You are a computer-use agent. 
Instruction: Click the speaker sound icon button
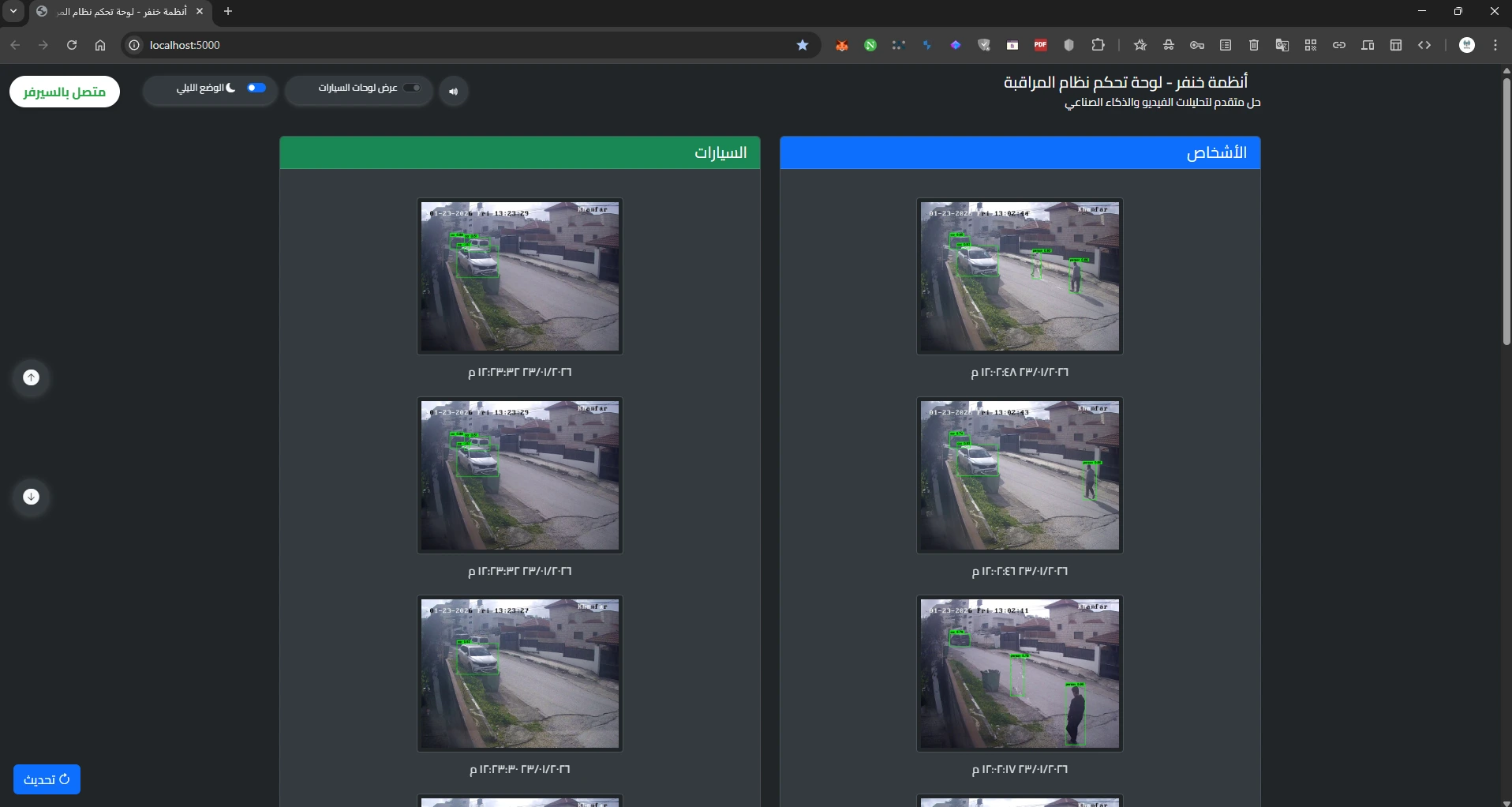click(454, 92)
